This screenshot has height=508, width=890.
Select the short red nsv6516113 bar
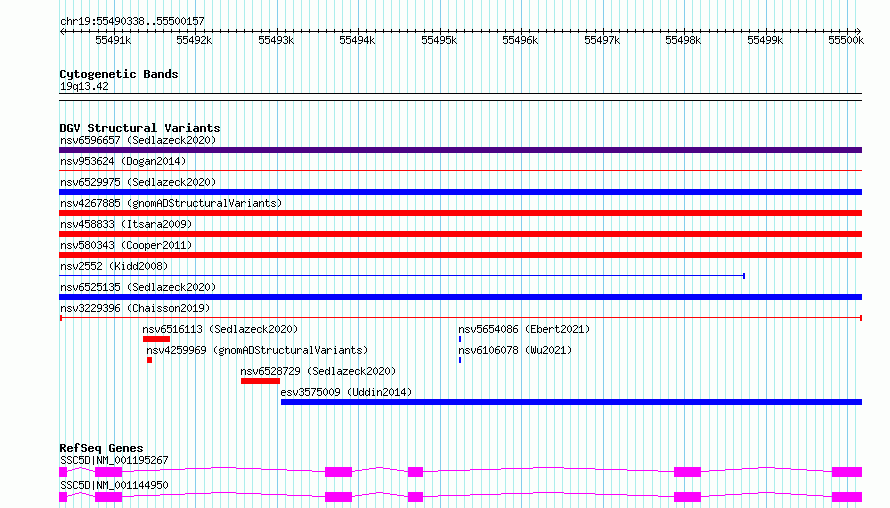coord(157,339)
